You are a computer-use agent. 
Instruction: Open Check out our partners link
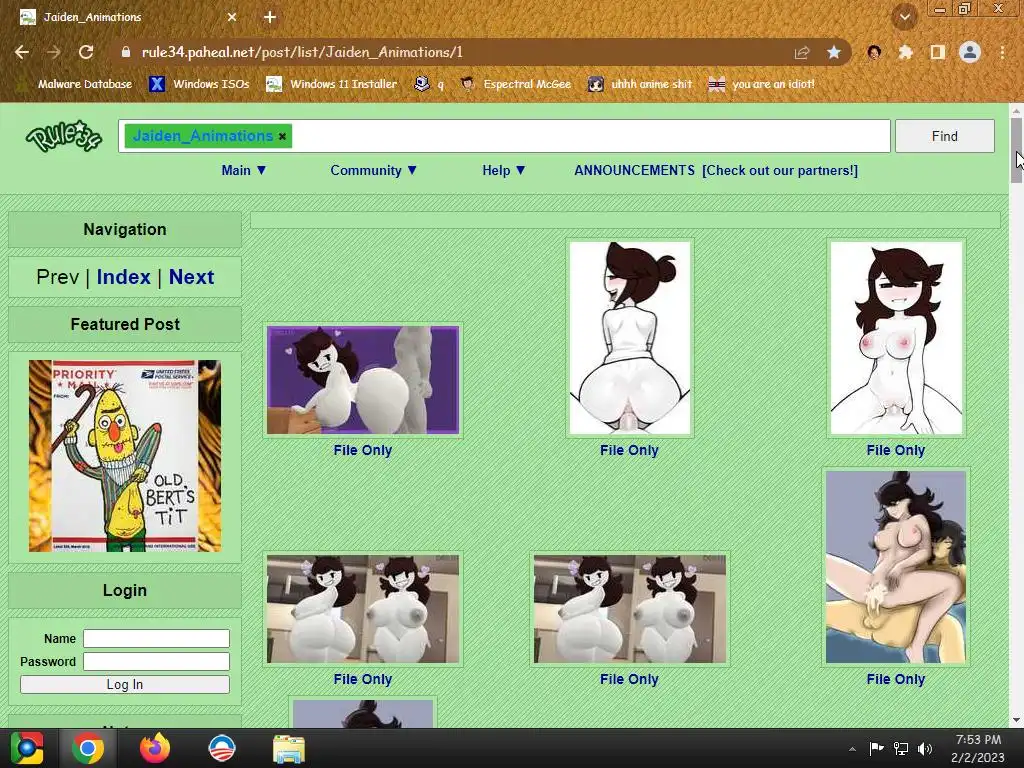coord(780,170)
